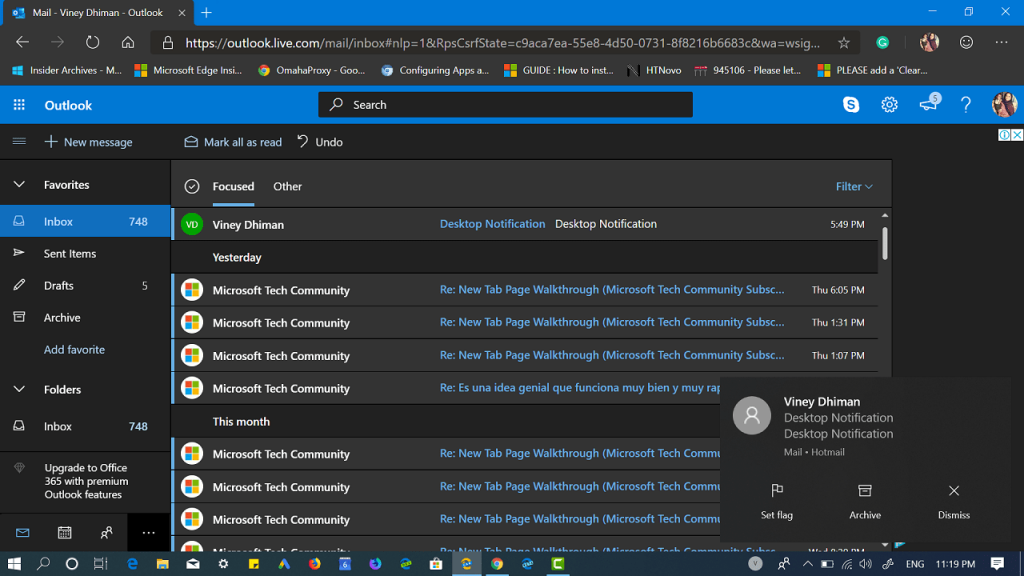Screen dimensions: 1024x576
Task: Open Skype from the Outlook header
Action: click(x=850, y=104)
